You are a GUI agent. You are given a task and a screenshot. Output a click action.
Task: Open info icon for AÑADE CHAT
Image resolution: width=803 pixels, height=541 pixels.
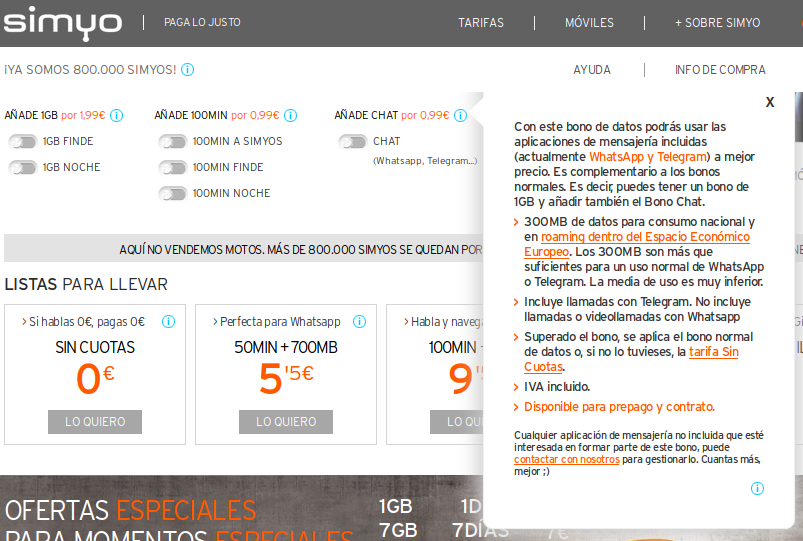click(x=460, y=115)
